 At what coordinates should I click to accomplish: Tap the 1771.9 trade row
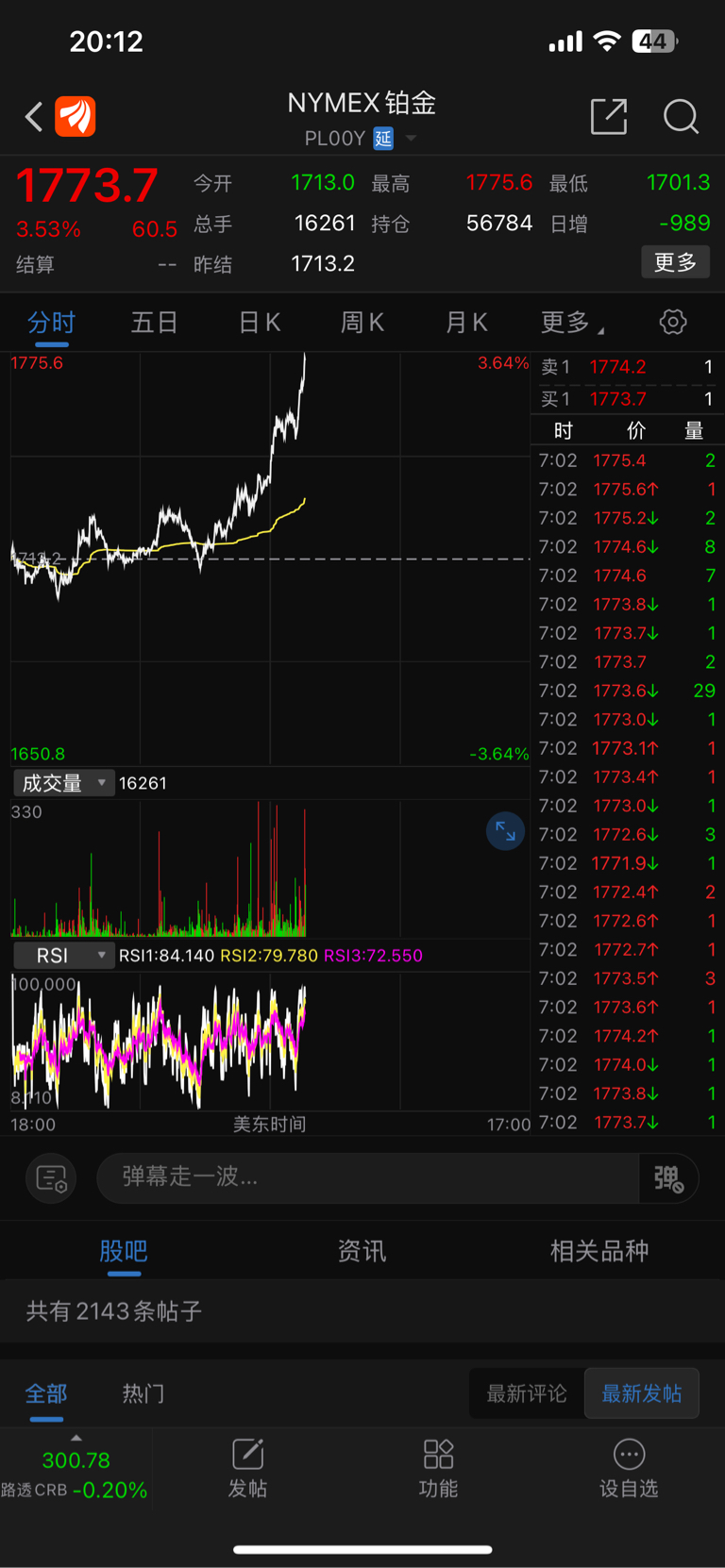click(627, 863)
